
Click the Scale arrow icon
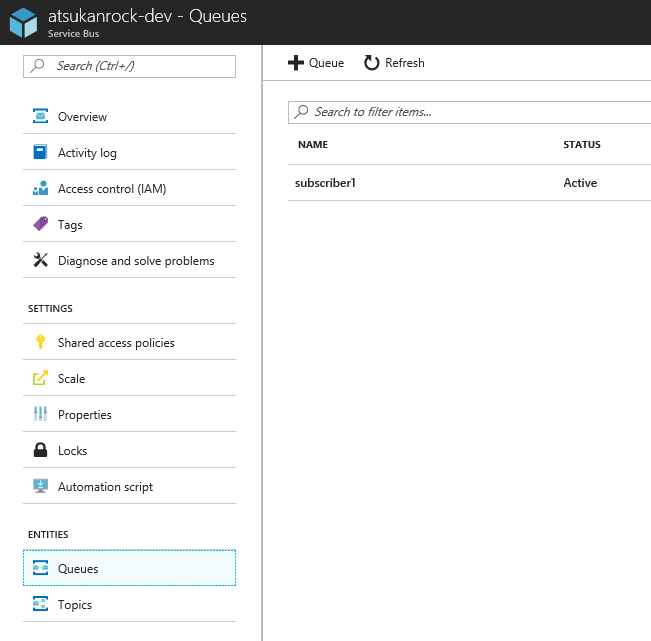[x=40, y=378]
